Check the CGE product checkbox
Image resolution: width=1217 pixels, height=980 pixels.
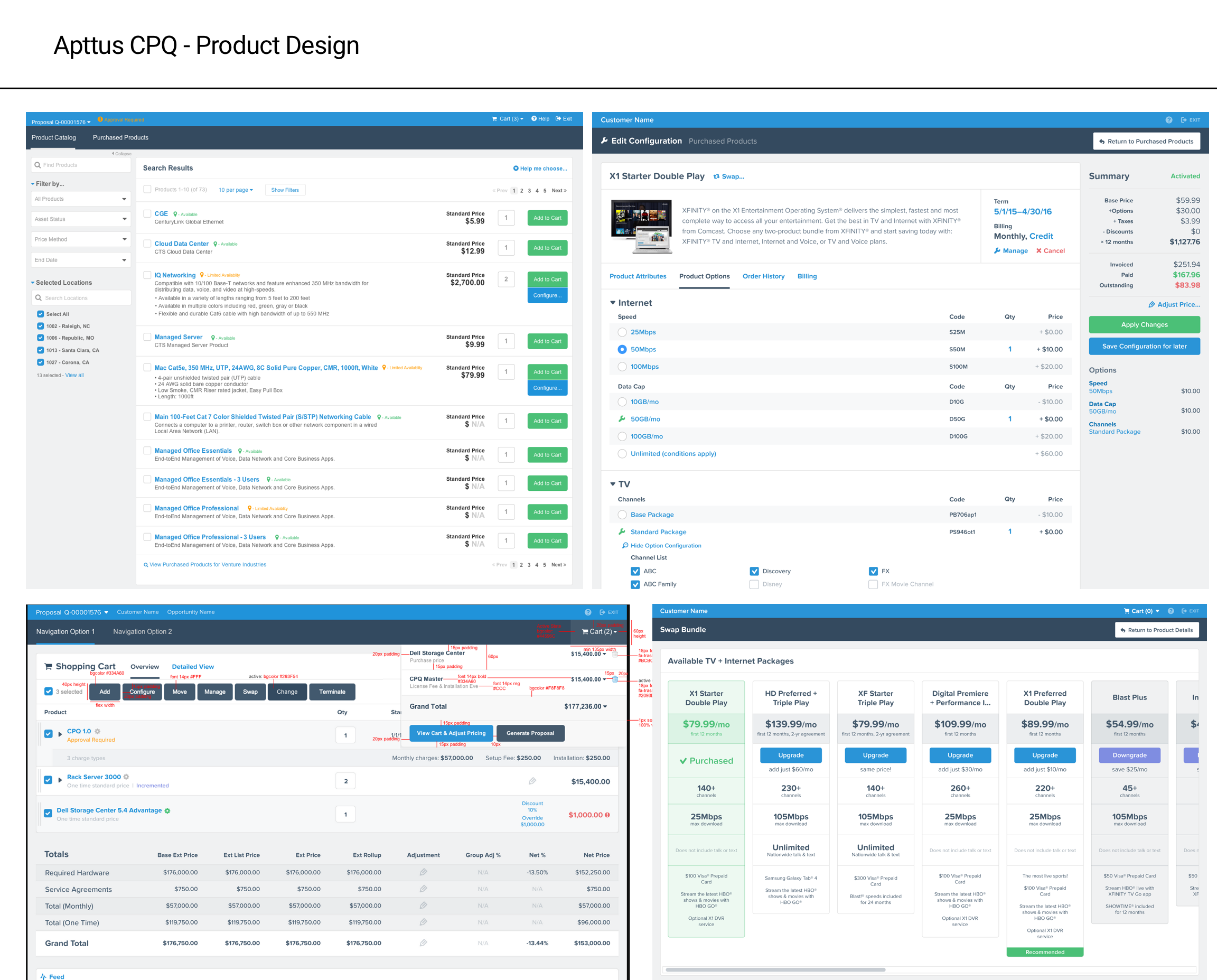147,214
